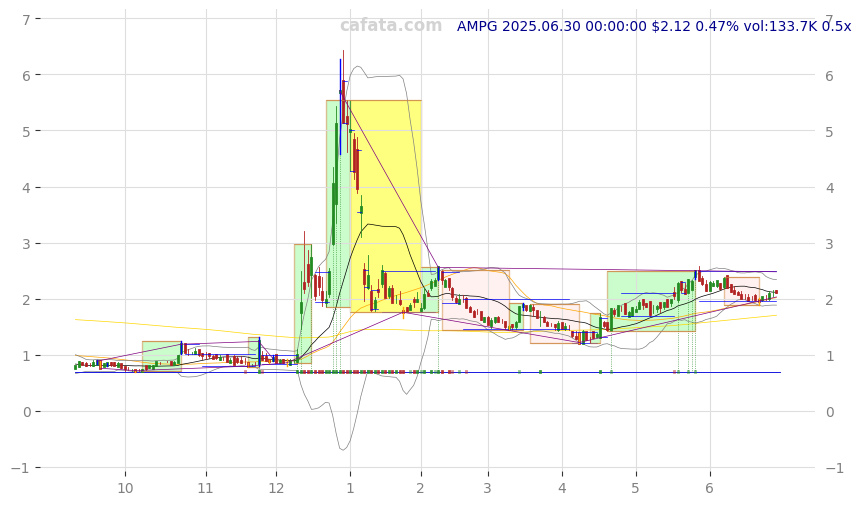Click the AMPG ticker symbol in header

477,26
